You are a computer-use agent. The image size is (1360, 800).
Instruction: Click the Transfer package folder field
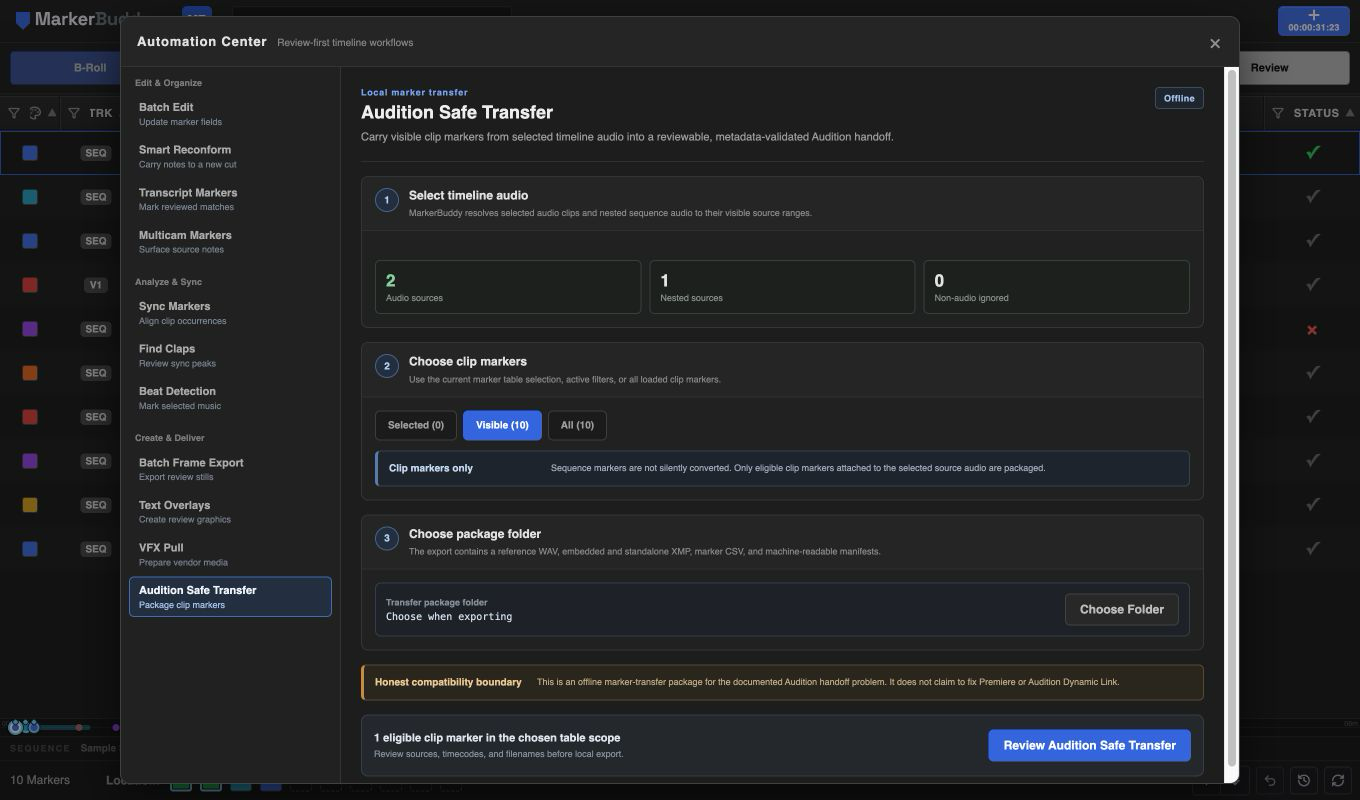coord(782,609)
